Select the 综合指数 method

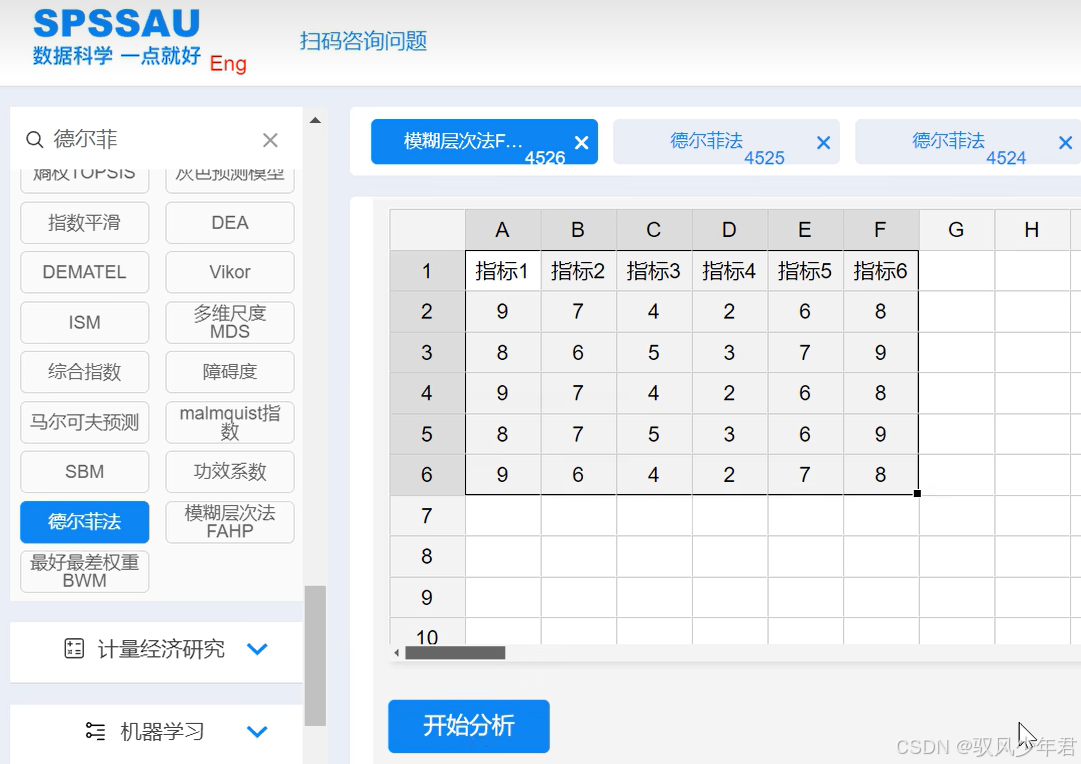(x=85, y=372)
